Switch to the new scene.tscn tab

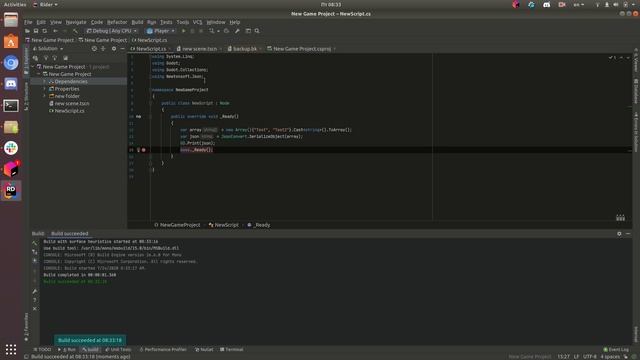tap(199, 49)
